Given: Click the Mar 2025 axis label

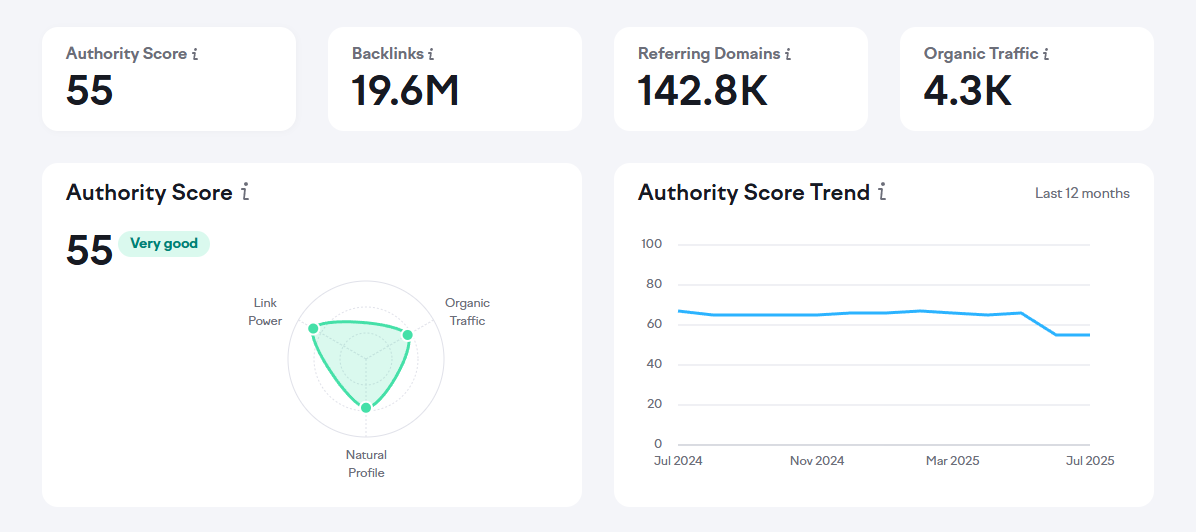Looking at the screenshot, I should click(x=953, y=461).
